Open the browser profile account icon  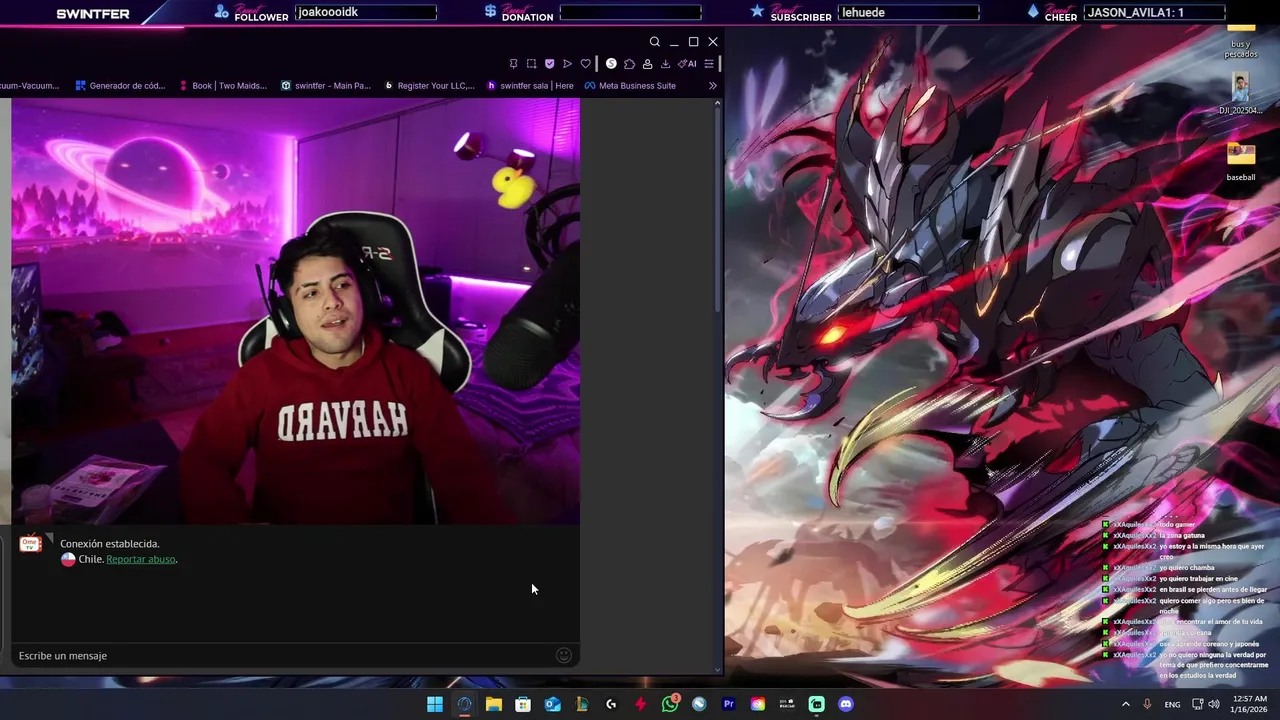647,64
